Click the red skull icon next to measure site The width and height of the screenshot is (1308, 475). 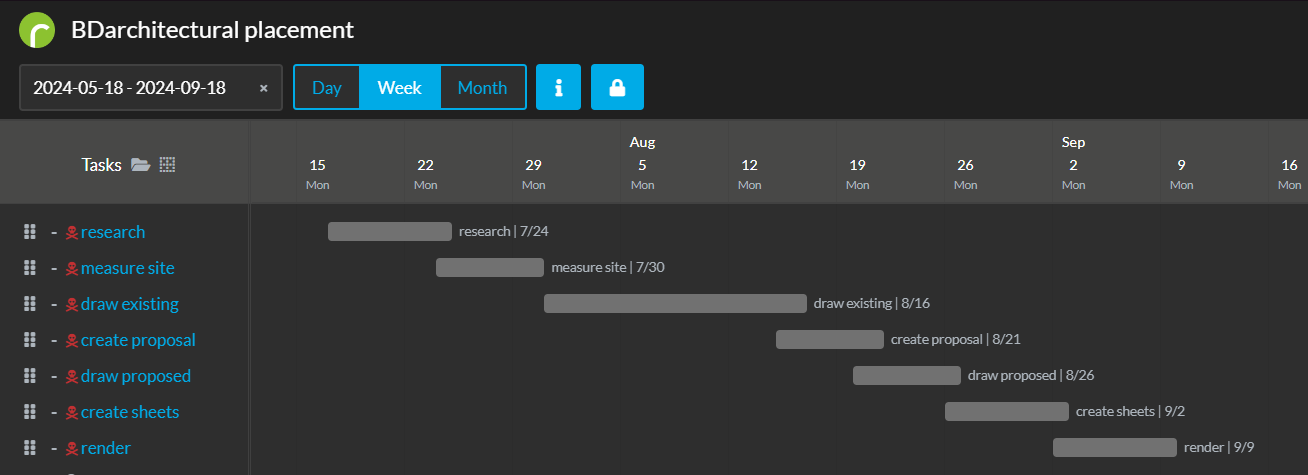[x=72, y=269]
